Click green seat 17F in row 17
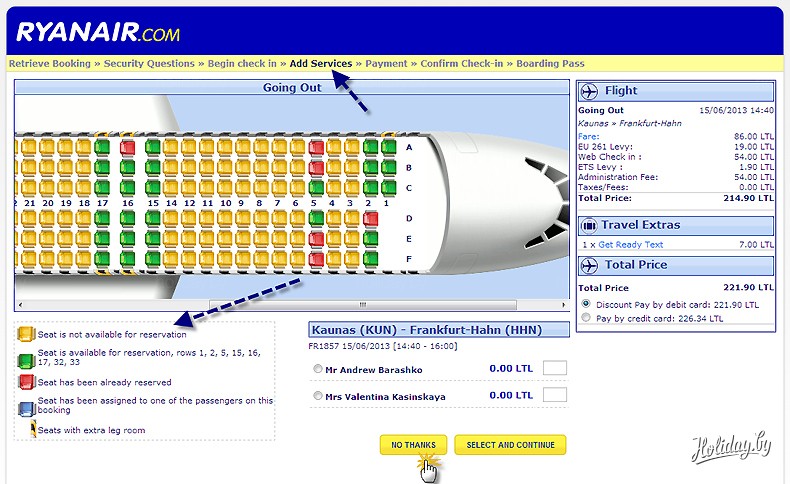 click(102, 258)
